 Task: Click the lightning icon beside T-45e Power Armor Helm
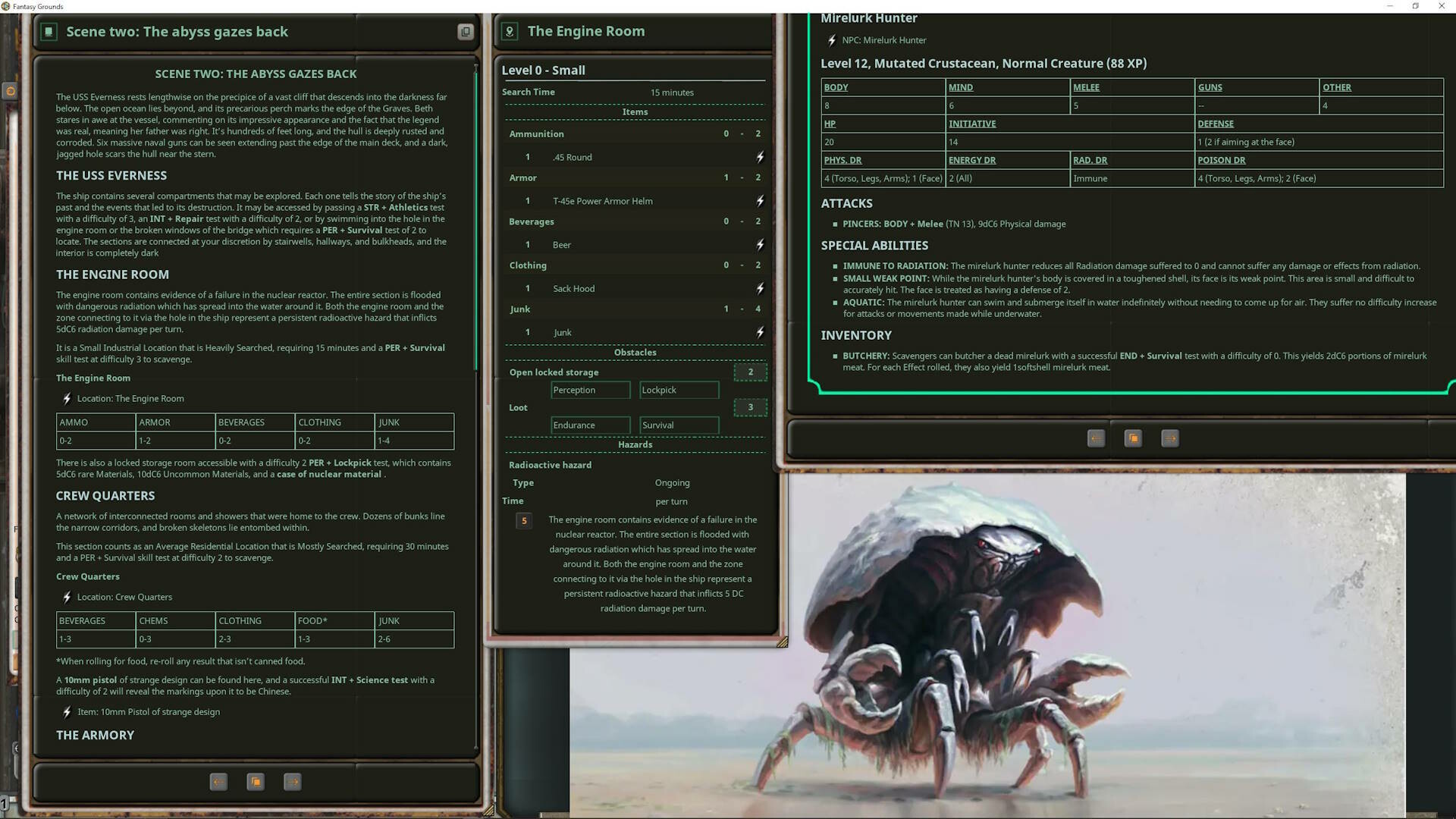(759, 200)
